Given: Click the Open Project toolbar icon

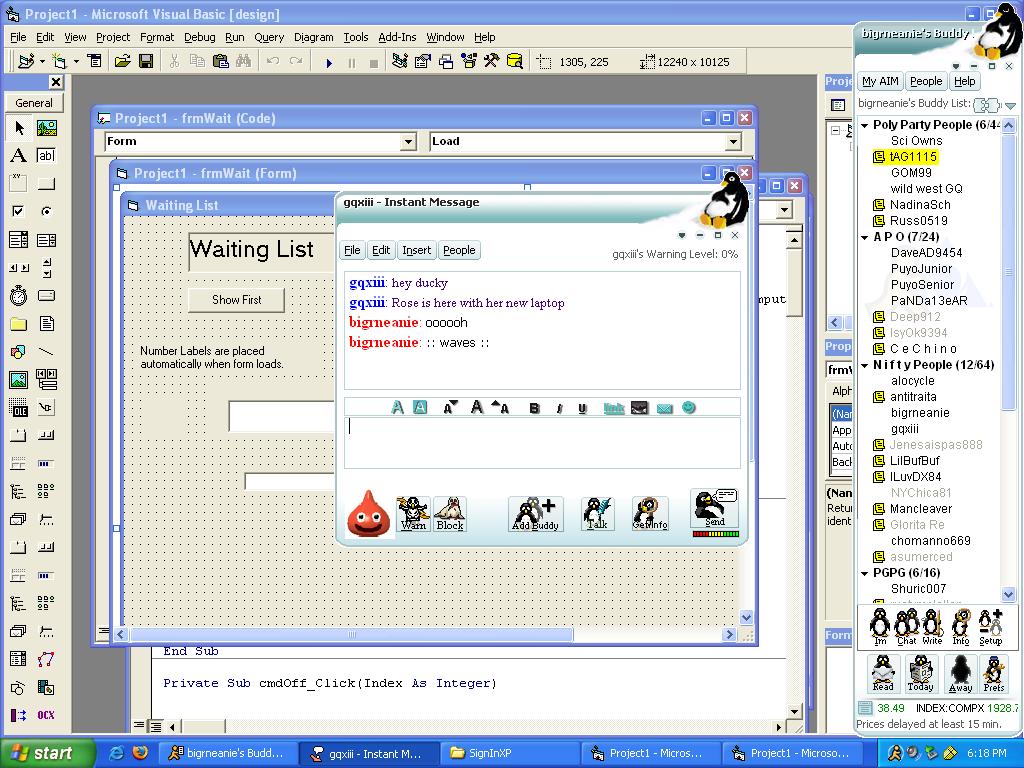Looking at the screenshot, I should 122,61.
